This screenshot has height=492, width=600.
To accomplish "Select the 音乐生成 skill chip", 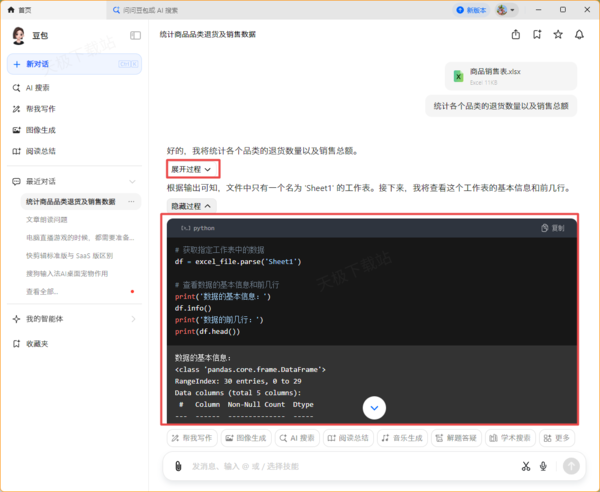I will click(x=402, y=438).
